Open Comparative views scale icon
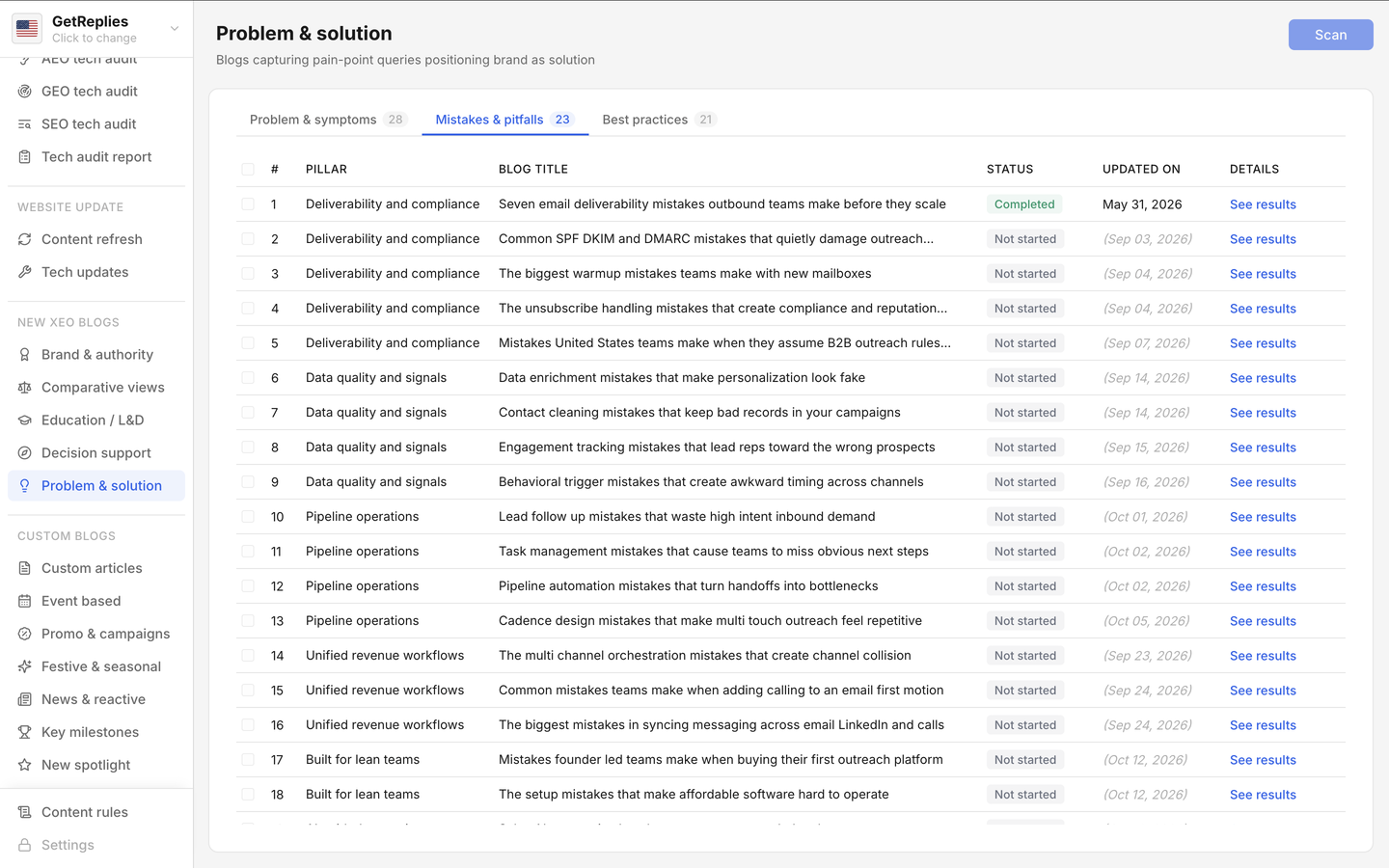Viewport: 1389px width, 868px height. 25,387
